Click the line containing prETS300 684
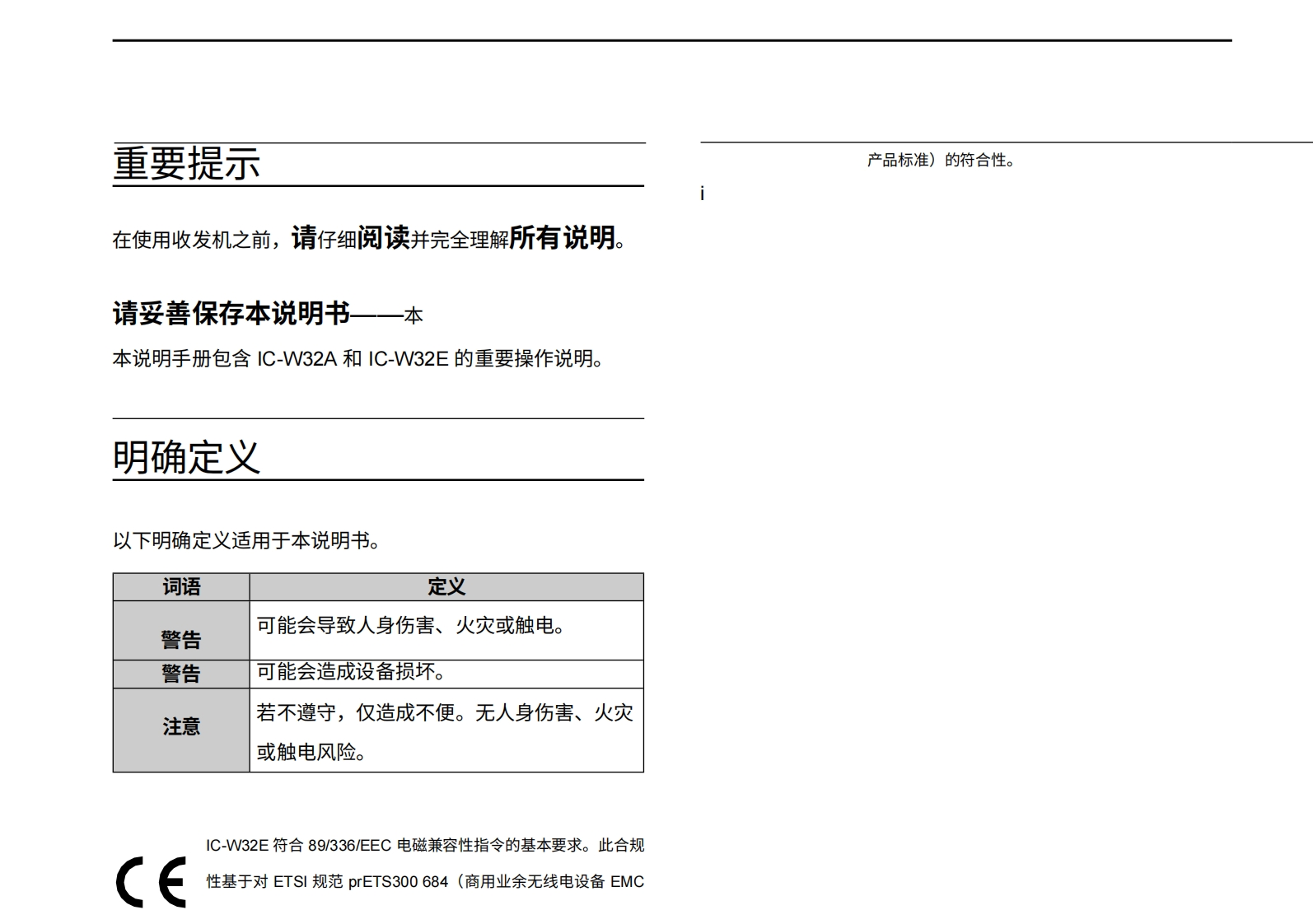 [x=424, y=882]
